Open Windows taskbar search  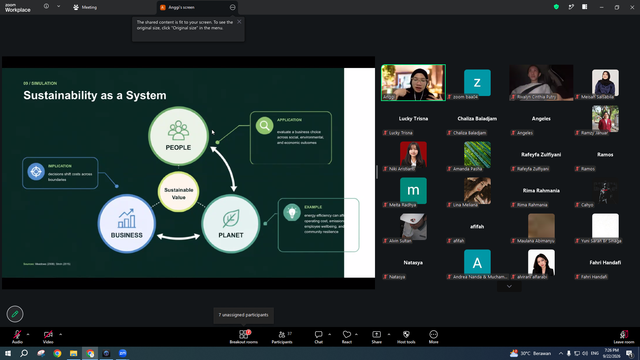coord(24,353)
